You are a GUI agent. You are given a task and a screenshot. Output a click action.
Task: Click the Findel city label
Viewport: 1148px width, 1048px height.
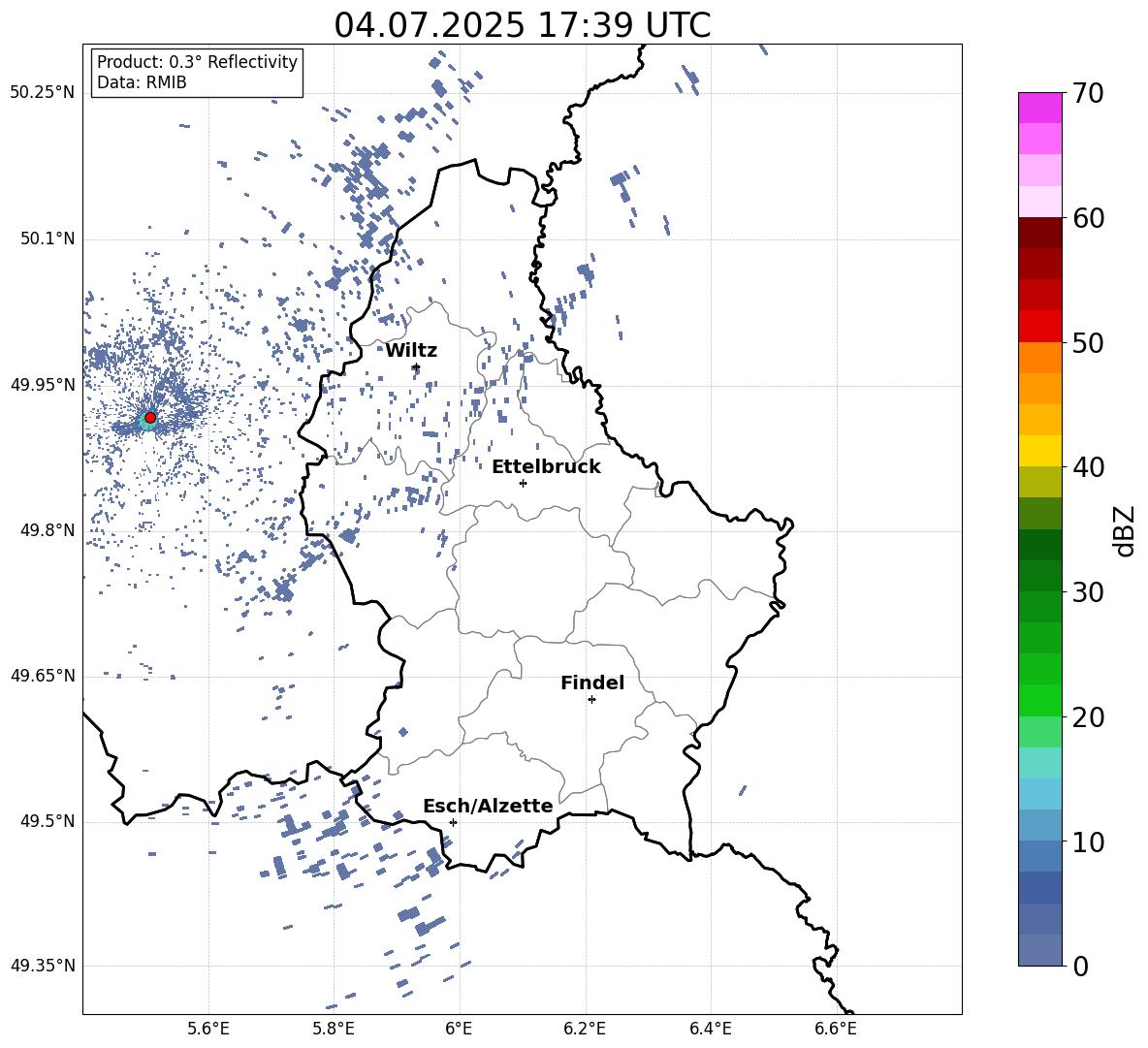(592, 683)
